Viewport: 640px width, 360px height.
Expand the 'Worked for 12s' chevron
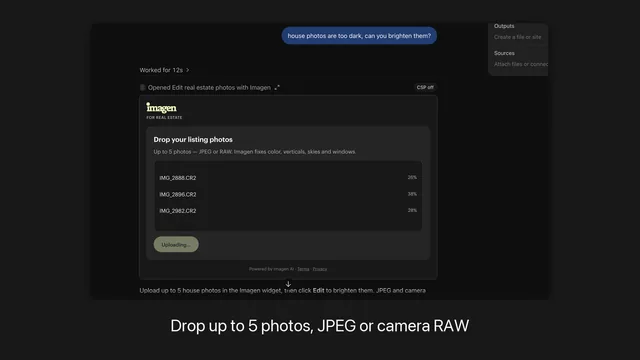click(x=188, y=70)
